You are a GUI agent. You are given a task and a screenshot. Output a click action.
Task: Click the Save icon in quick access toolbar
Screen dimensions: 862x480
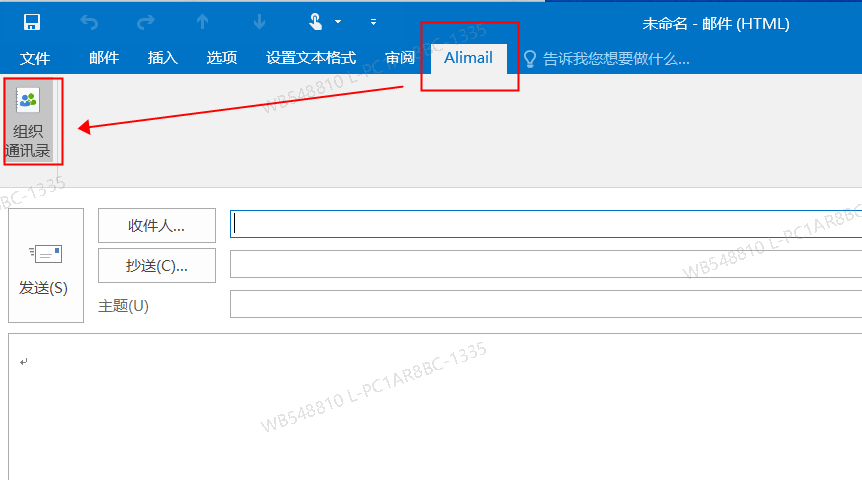point(32,22)
